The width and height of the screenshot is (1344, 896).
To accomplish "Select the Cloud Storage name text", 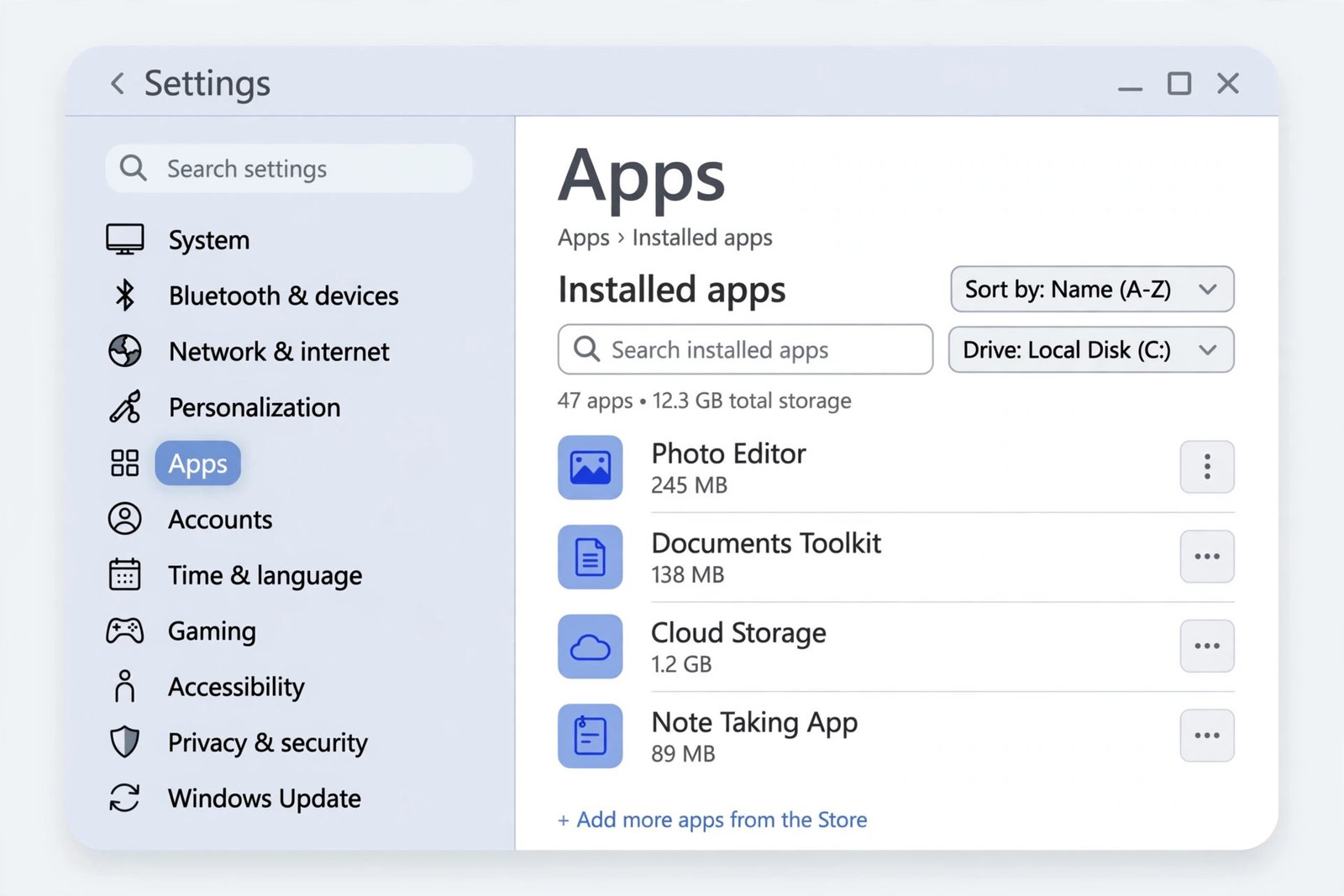I will 738,632.
